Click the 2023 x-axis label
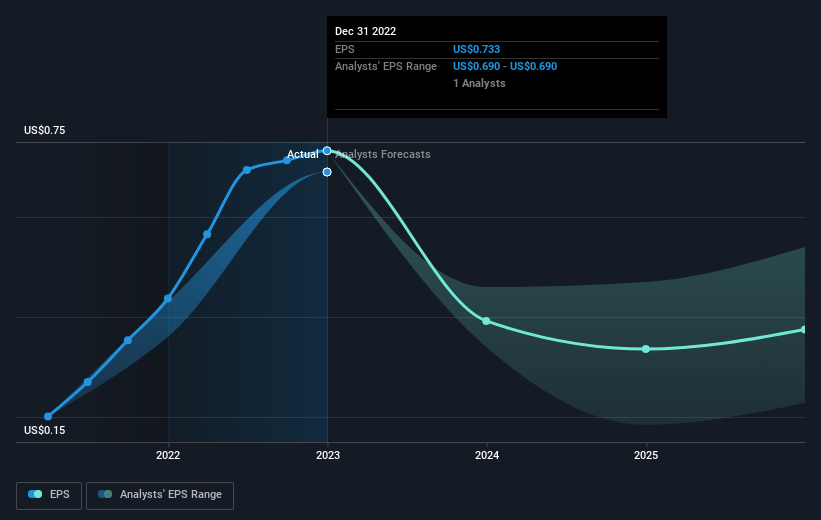821x520 pixels. coord(328,455)
